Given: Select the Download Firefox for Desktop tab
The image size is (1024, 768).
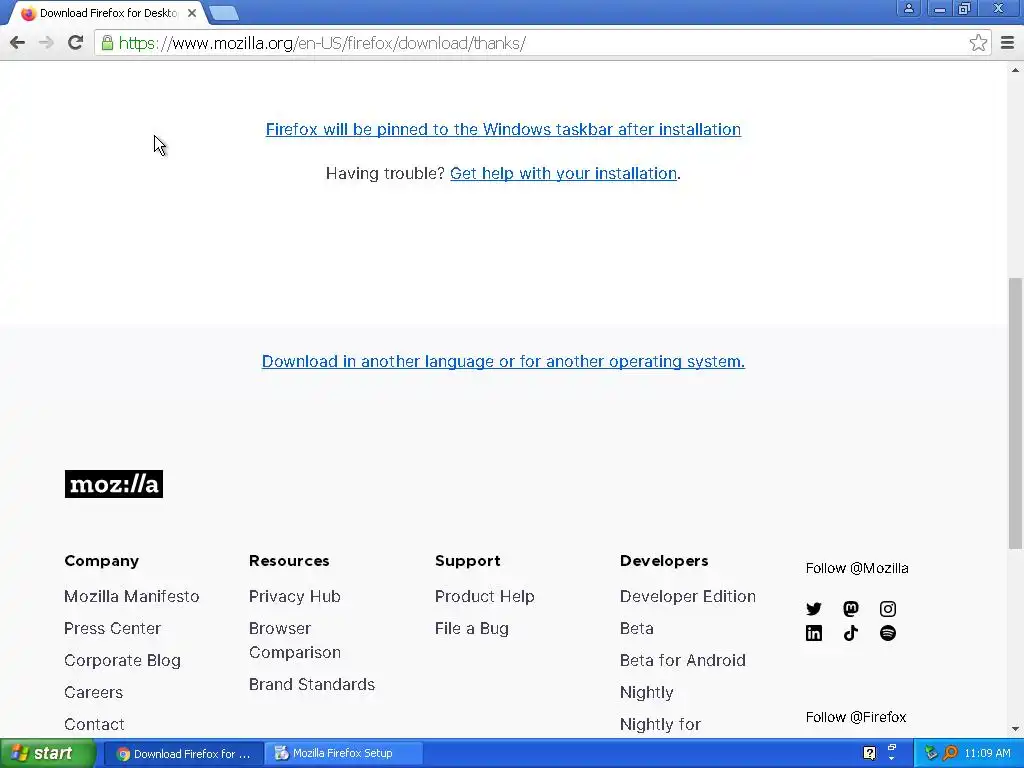Looking at the screenshot, I should click(108, 13).
